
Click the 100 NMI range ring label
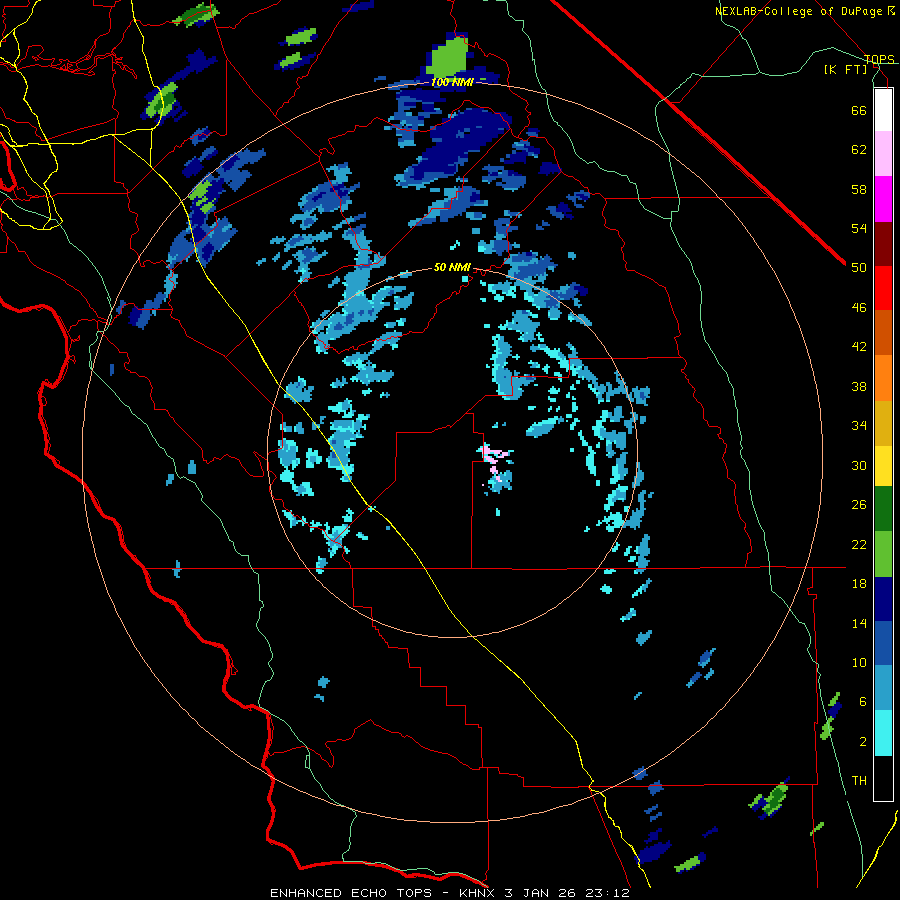[x=452, y=82]
